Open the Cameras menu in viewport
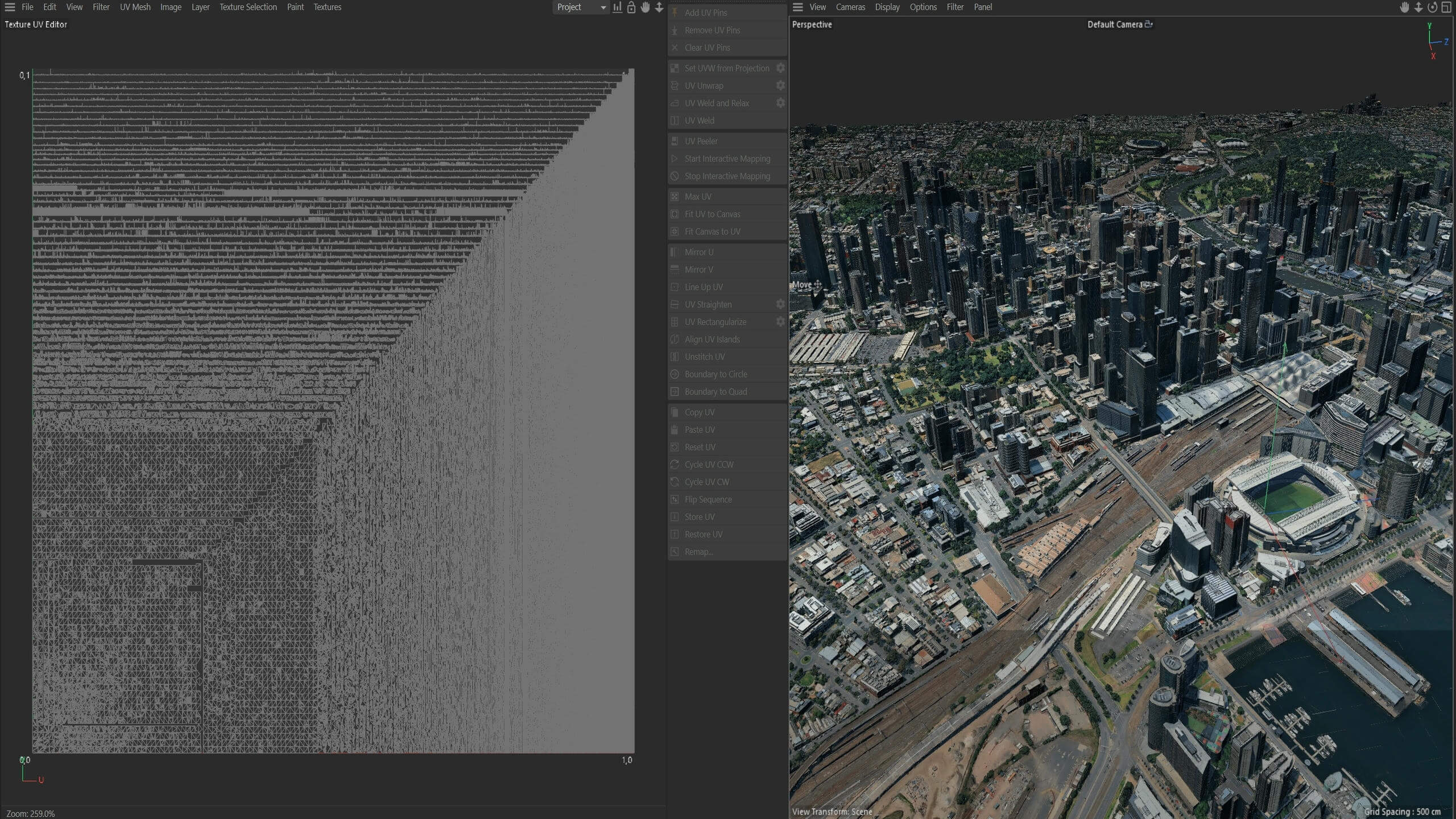Screen dimensions: 1456x819 [850, 7]
